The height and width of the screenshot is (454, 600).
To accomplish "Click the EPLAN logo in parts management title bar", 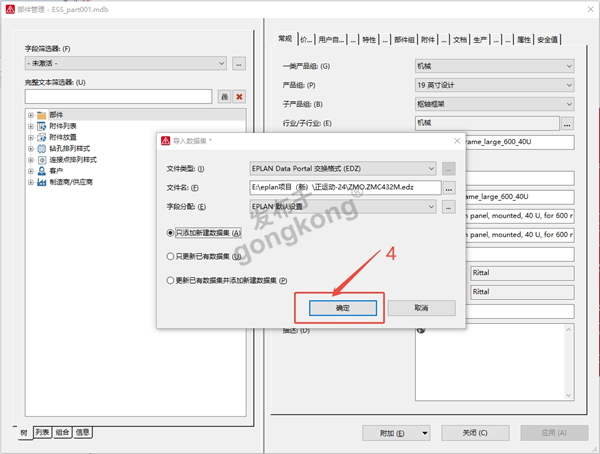I will tap(10, 9).
